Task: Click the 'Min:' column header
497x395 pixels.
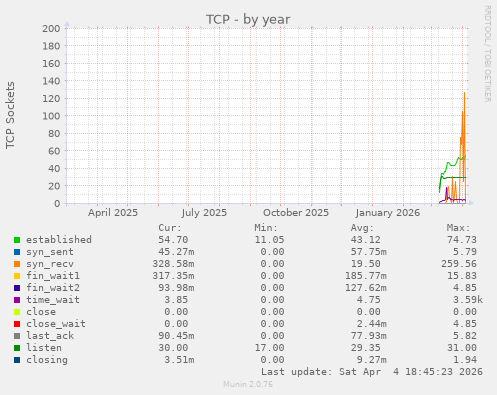Action: 266,228
